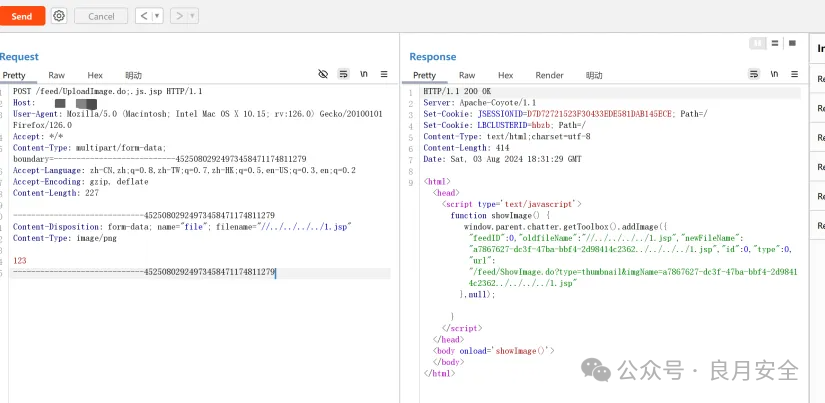825x403 pixels.
Task: Open the history dropdown beside the back arrow
Action: [157, 16]
